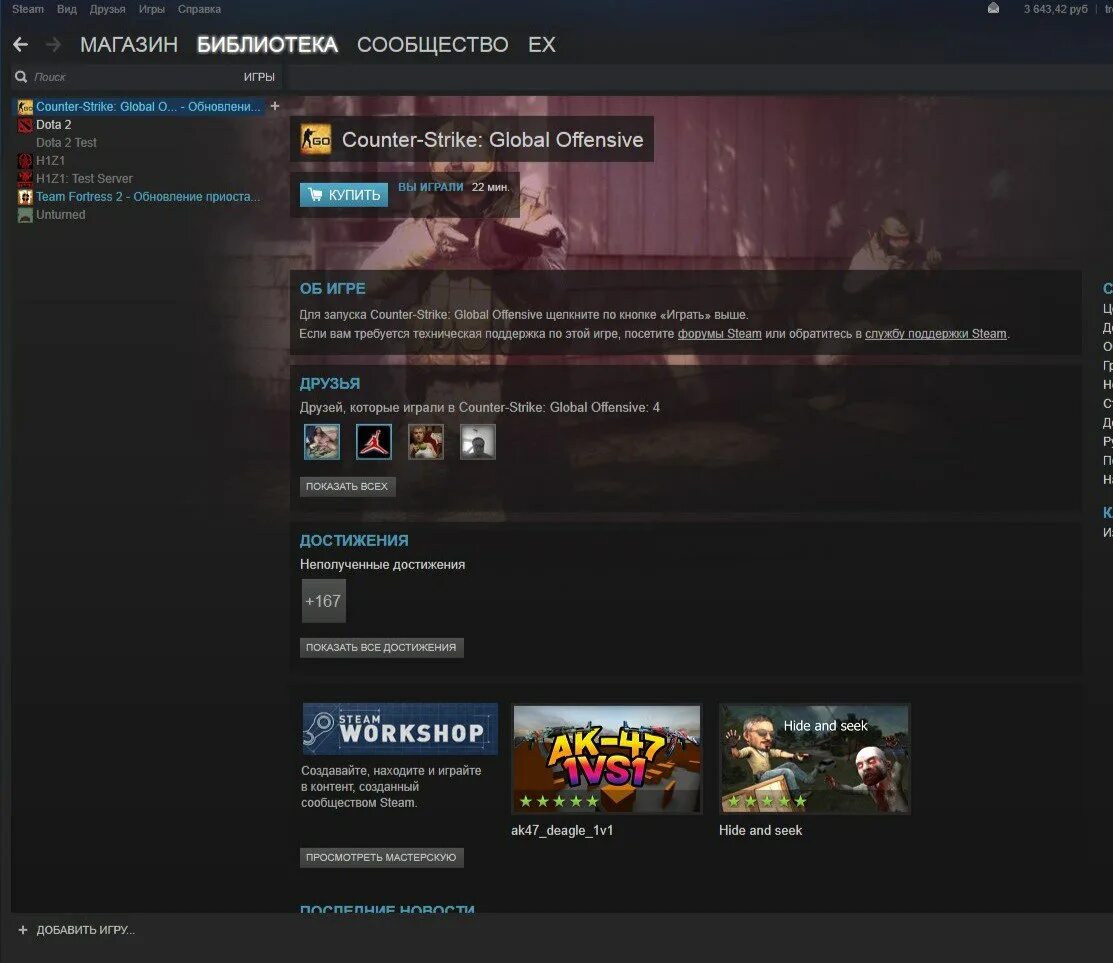Click the ДОСТИЖЕНИЯ section heading
This screenshot has height=963, width=1113.
[x=353, y=541]
